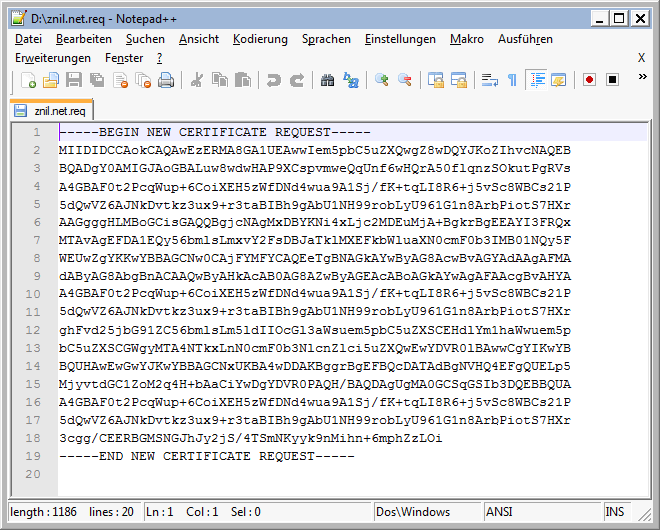Click line number 10 in the margin
The image size is (660, 530).
[34, 294]
